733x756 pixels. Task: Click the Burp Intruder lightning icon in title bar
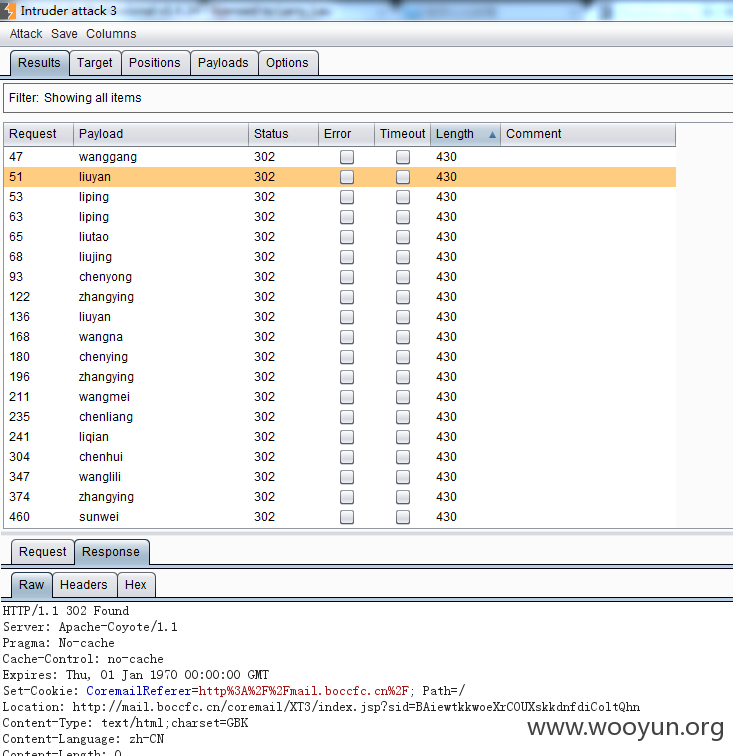[8, 11]
